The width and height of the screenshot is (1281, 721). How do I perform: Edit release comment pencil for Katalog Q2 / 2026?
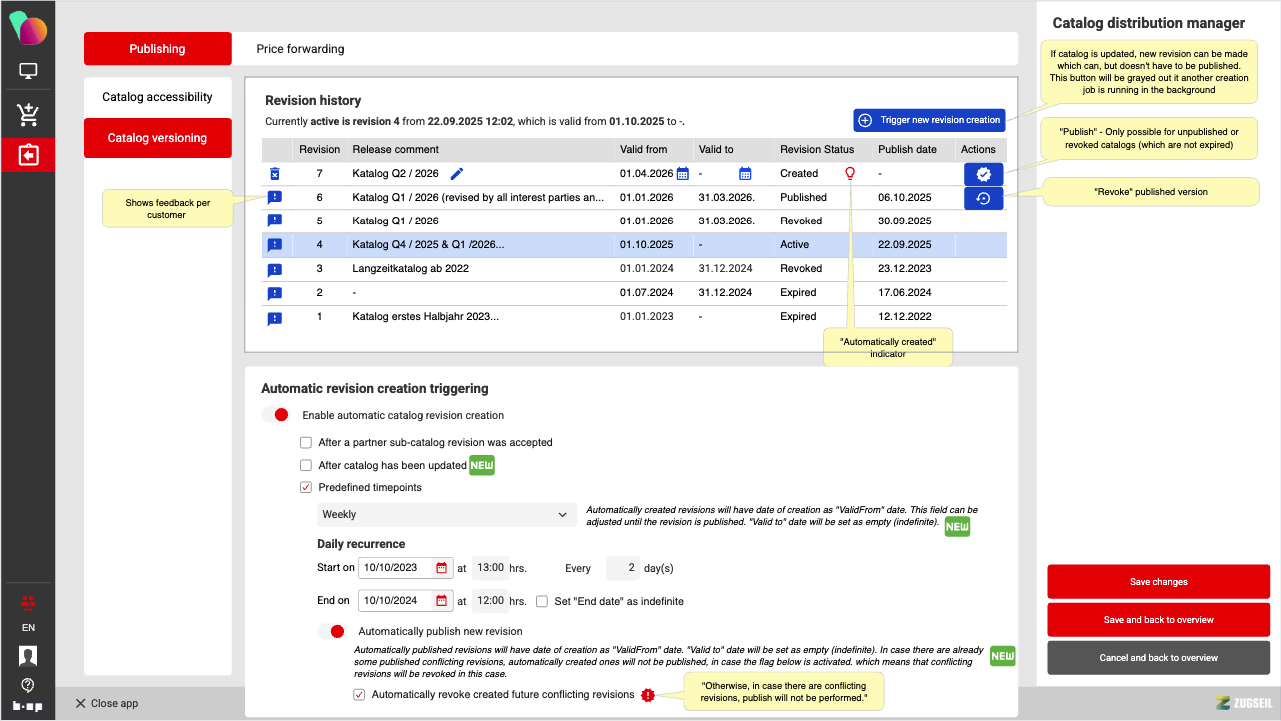pos(457,174)
